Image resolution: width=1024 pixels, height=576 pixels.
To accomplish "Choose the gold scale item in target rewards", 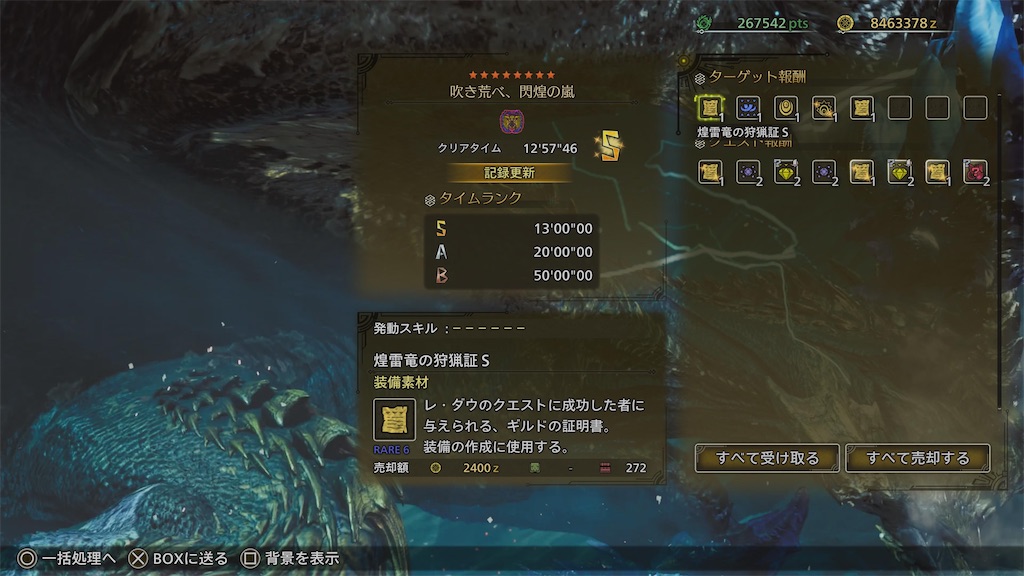I will pos(786,108).
